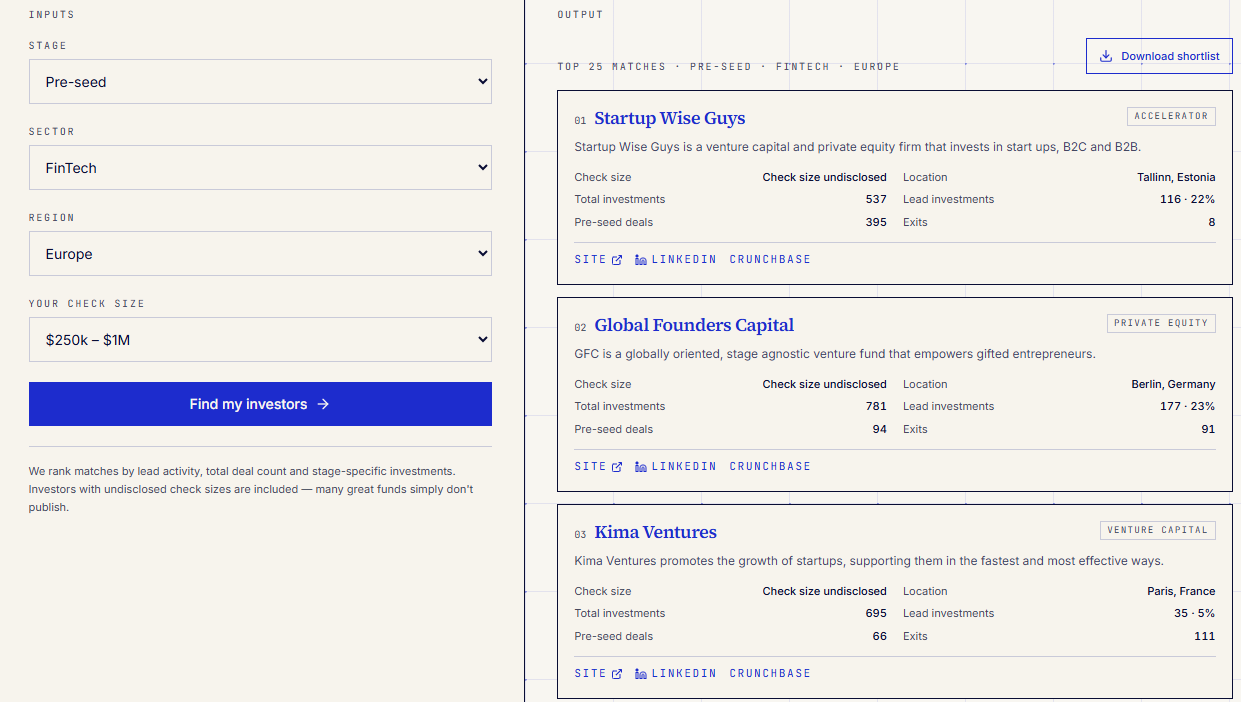
Task: Click pre-seed deals value 395
Action: pyautogui.click(x=876, y=222)
